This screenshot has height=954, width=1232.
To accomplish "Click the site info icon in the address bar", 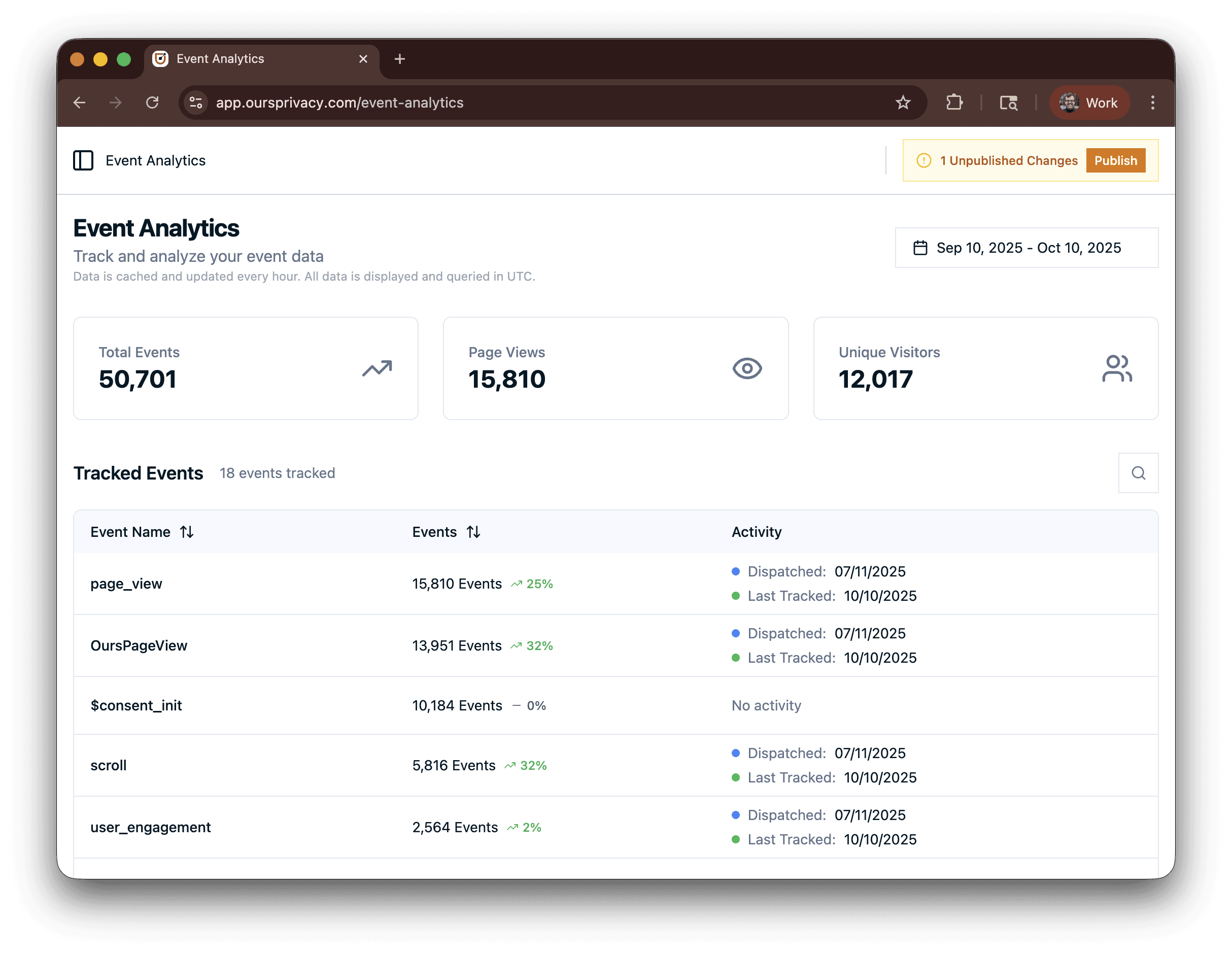I will click(x=196, y=103).
